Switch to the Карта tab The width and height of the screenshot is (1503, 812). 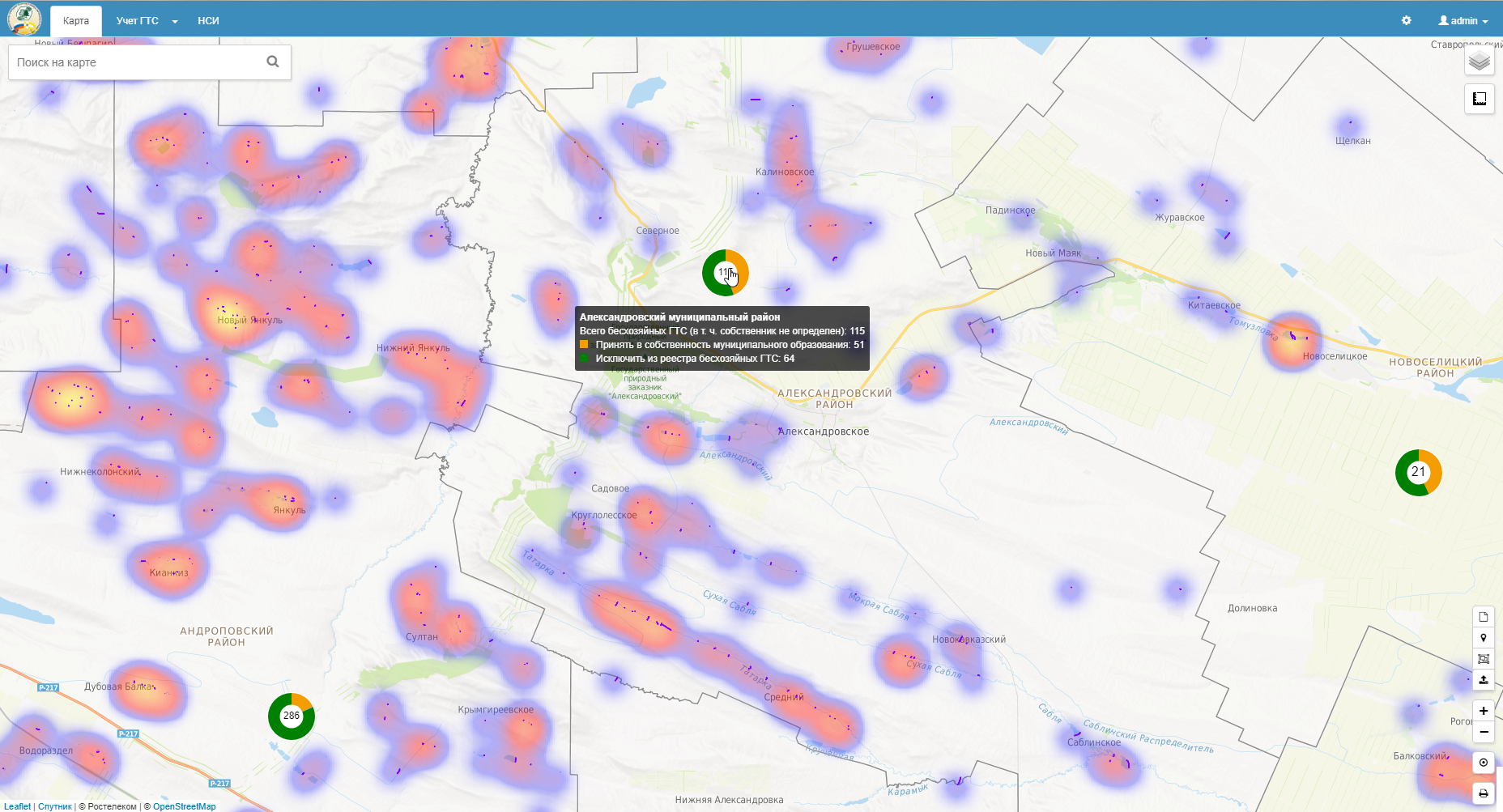(76, 21)
